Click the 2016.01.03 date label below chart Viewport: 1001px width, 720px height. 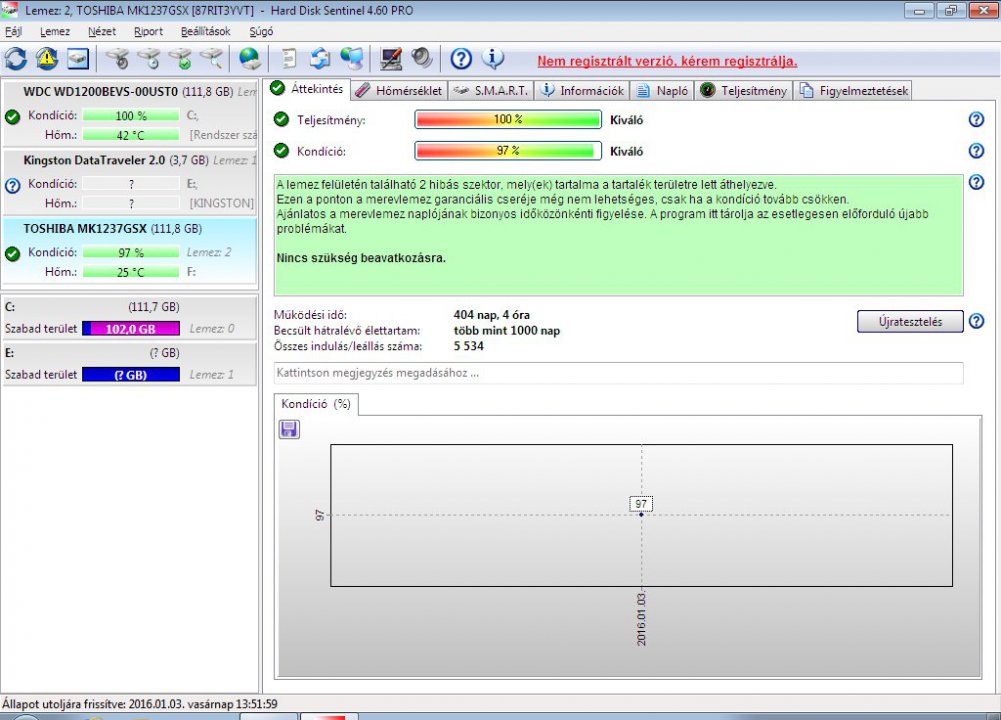tap(642, 619)
